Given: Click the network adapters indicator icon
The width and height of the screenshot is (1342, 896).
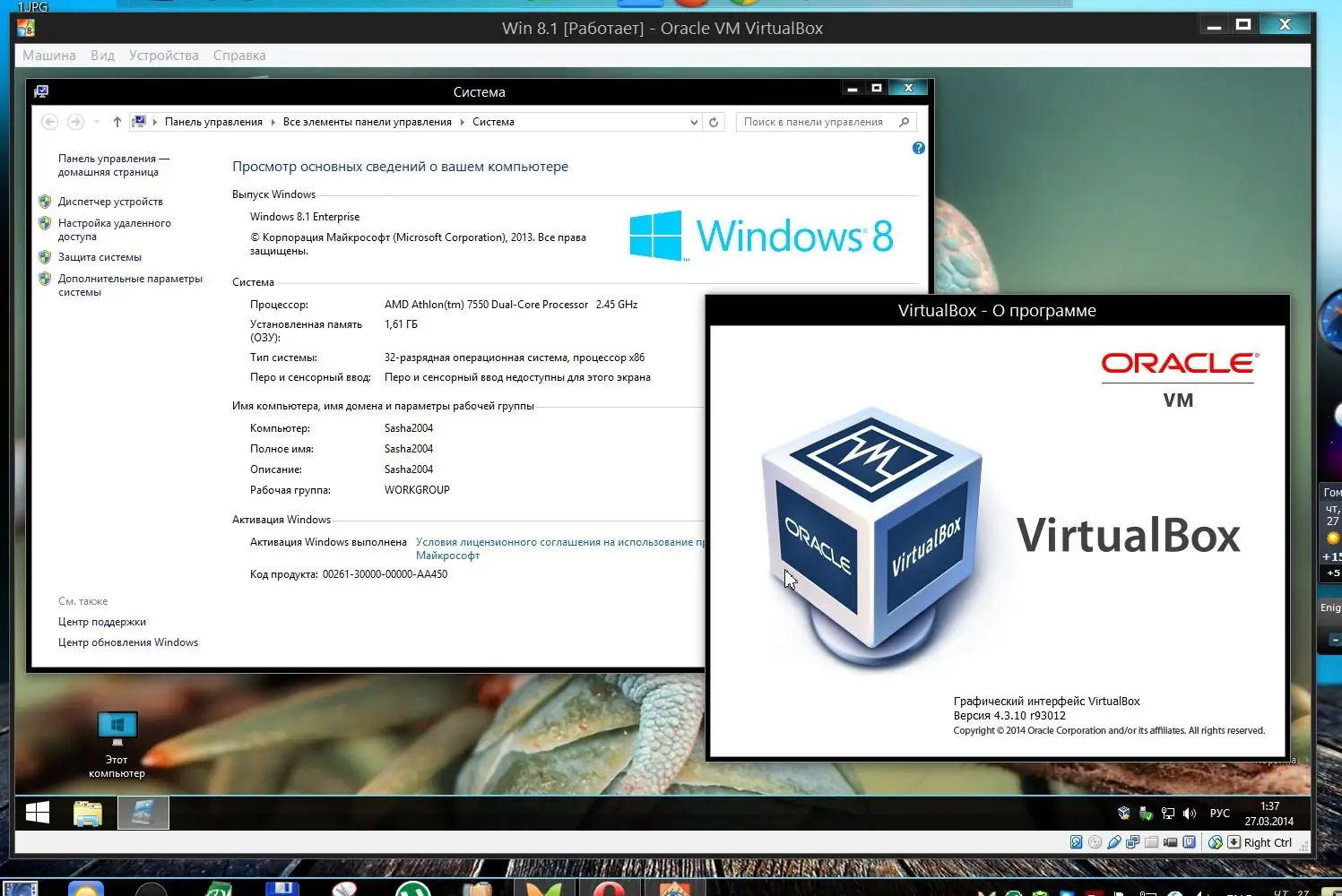Looking at the screenshot, I should [x=1132, y=842].
